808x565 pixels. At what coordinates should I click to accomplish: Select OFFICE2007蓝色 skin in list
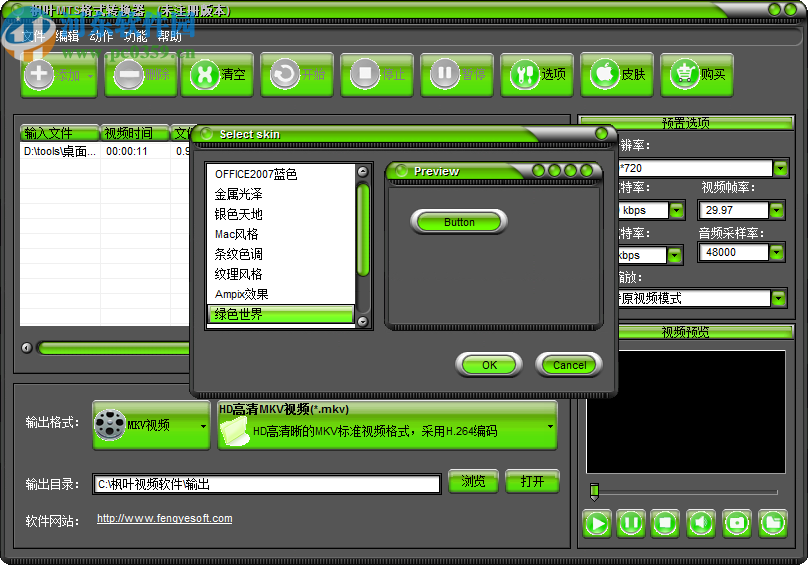coord(281,174)
